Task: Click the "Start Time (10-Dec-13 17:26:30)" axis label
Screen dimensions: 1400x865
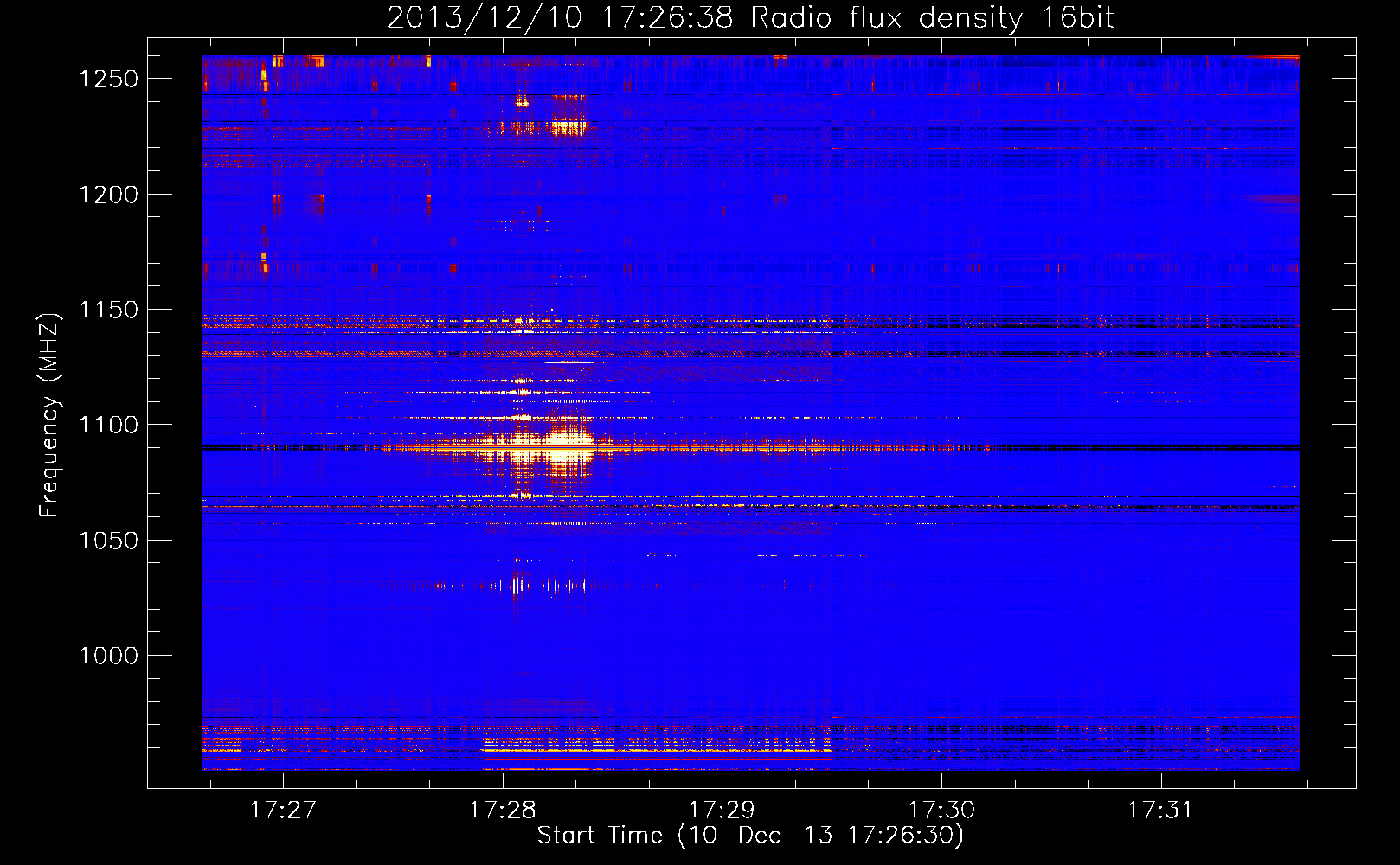Action: (x=750, y=836)
